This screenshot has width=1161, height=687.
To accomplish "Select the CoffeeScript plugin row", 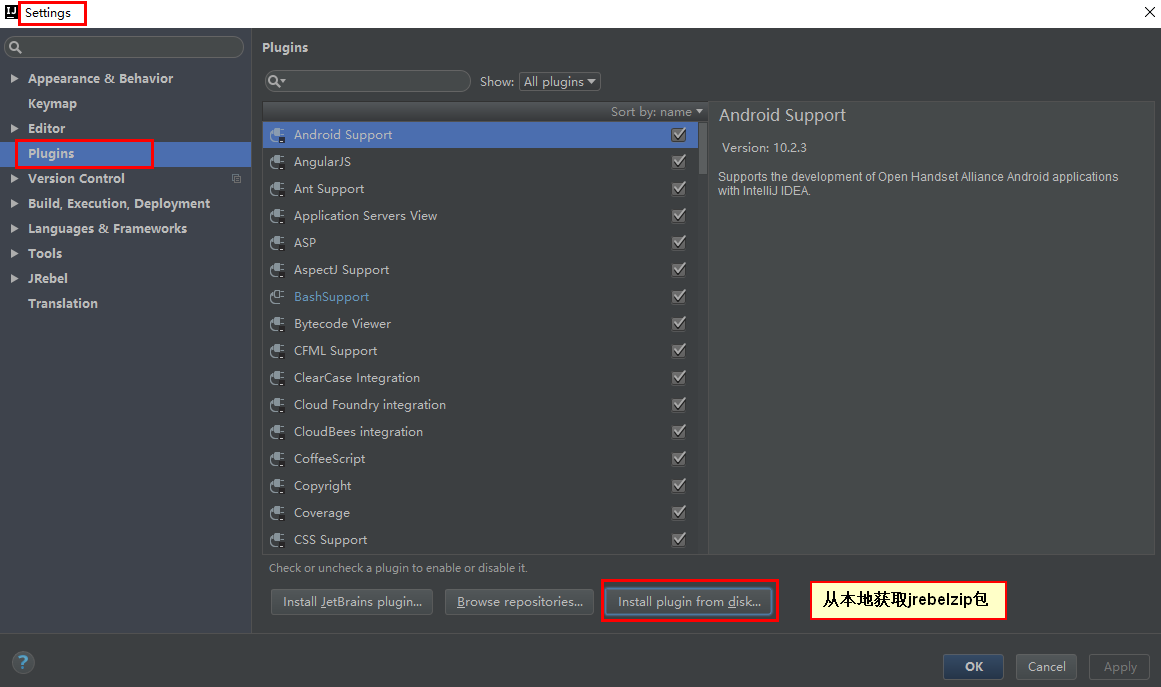I will tap(481, 459).
